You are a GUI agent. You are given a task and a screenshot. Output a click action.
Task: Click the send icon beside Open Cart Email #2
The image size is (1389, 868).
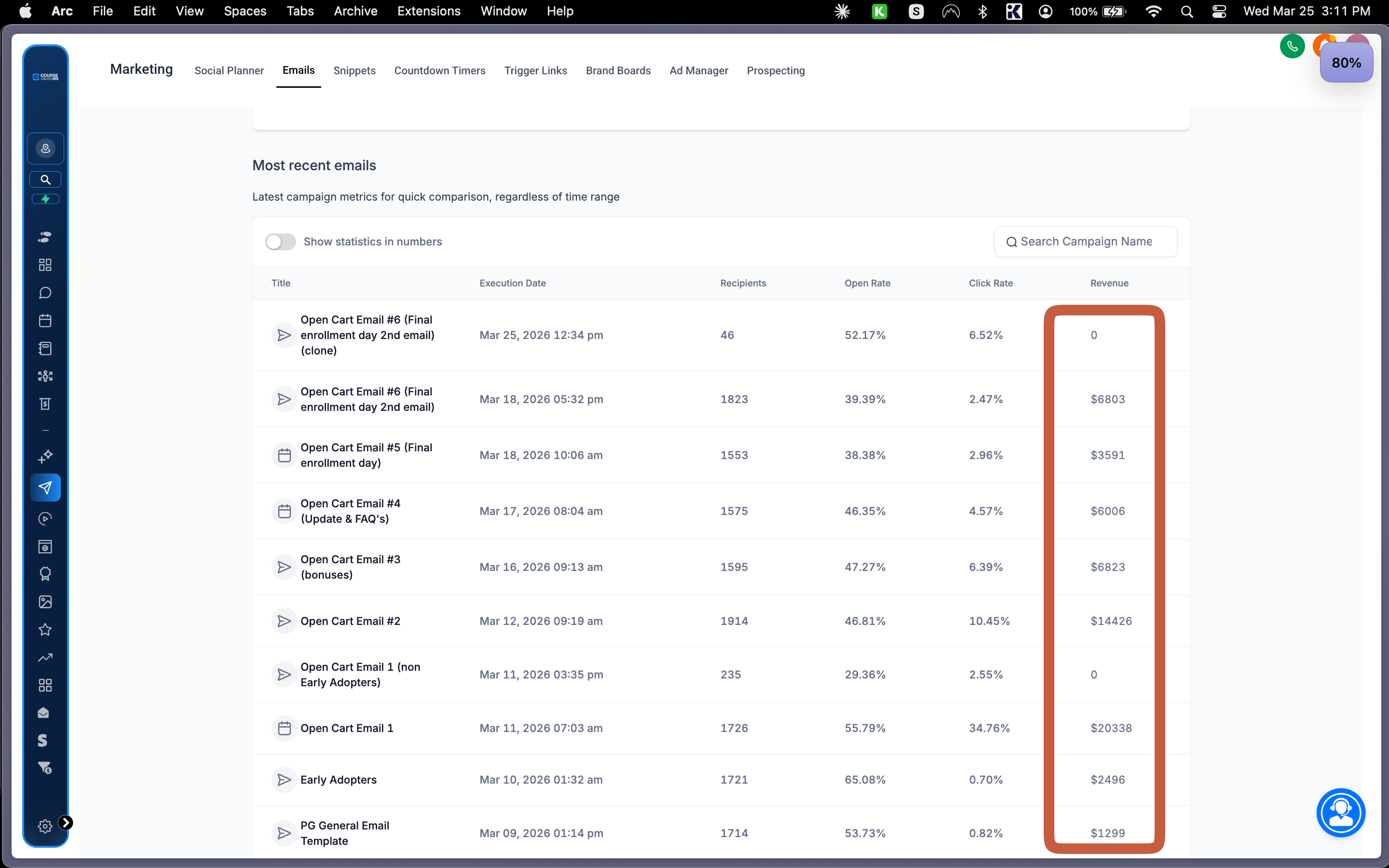(284, 621)
